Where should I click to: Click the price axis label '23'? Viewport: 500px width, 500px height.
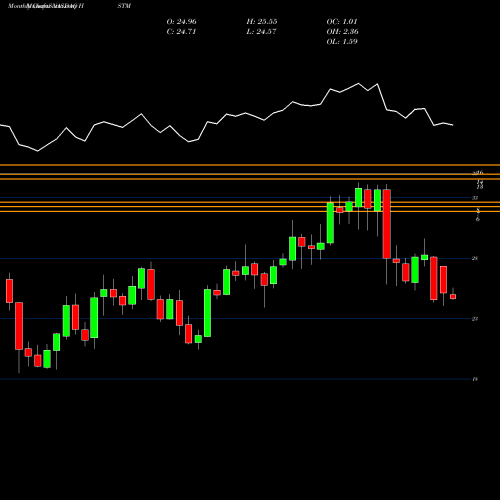(475, 319)
